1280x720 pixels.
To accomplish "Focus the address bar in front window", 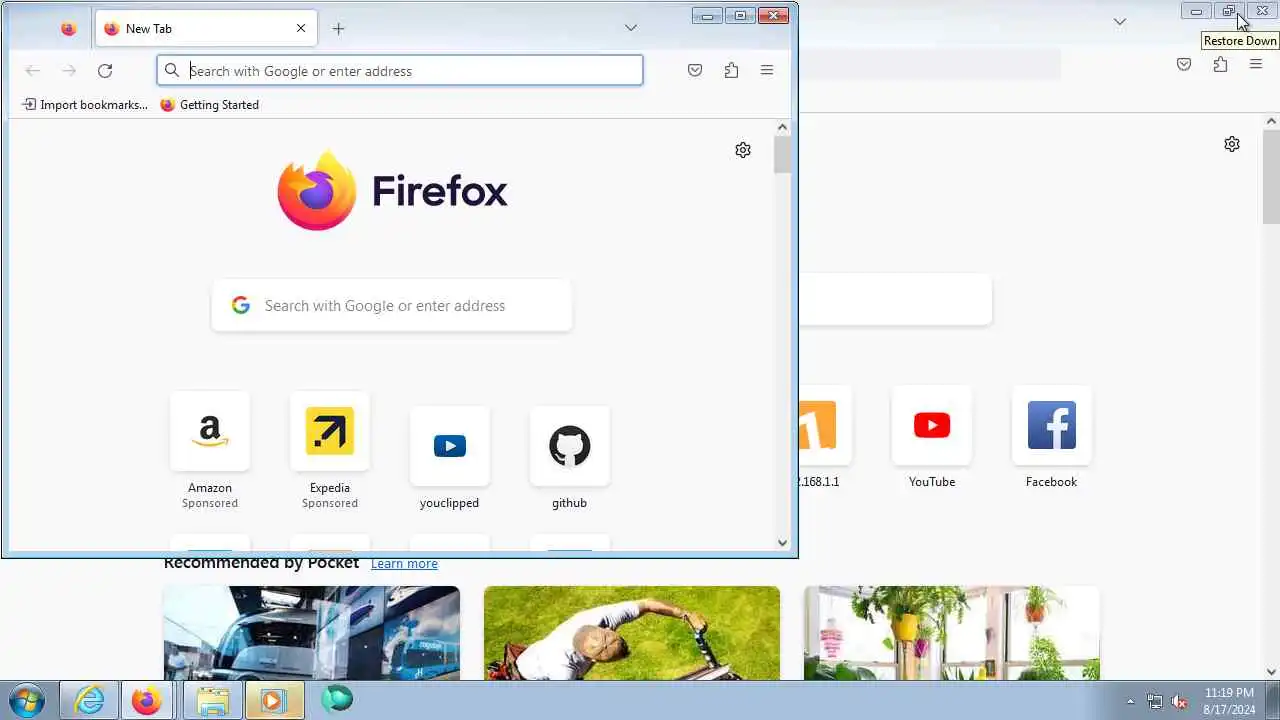I will point(400,70).
